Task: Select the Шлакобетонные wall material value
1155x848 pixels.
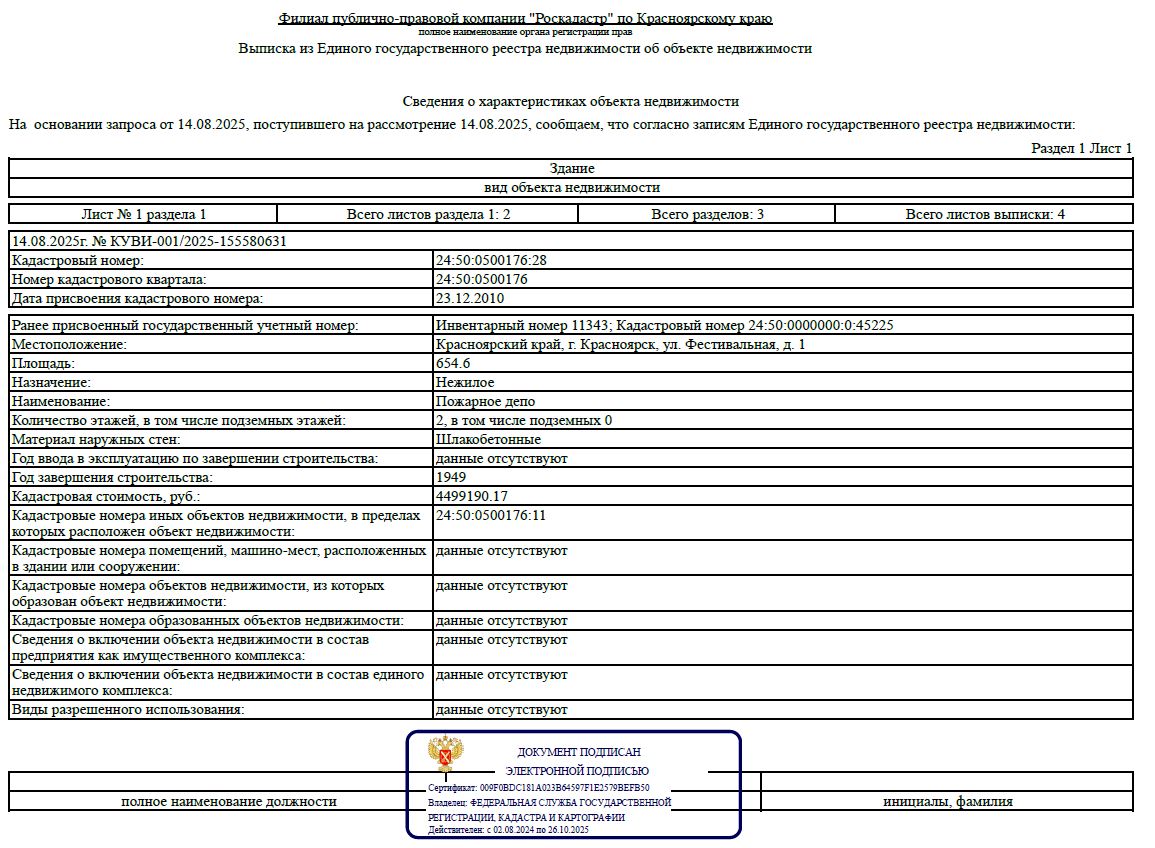Action: pos(488,439)
